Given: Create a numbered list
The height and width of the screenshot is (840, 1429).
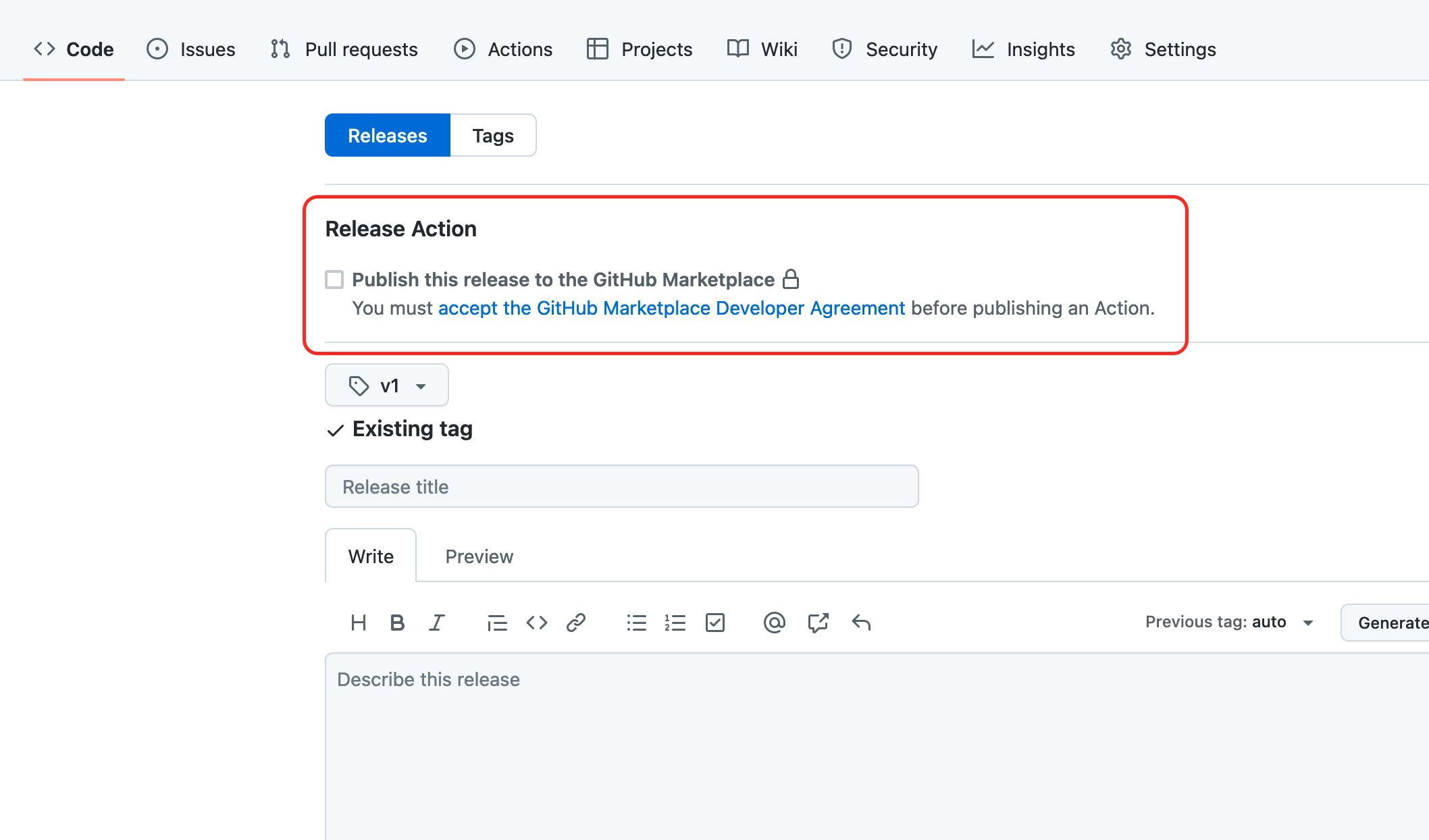Looking at the screenshot, I should click(x=675, y=622).
